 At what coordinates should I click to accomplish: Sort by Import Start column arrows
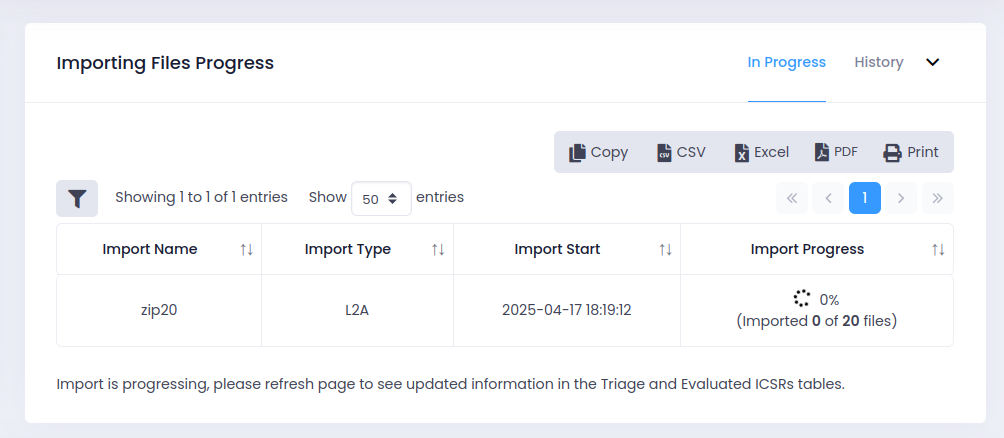click(665, 249)
